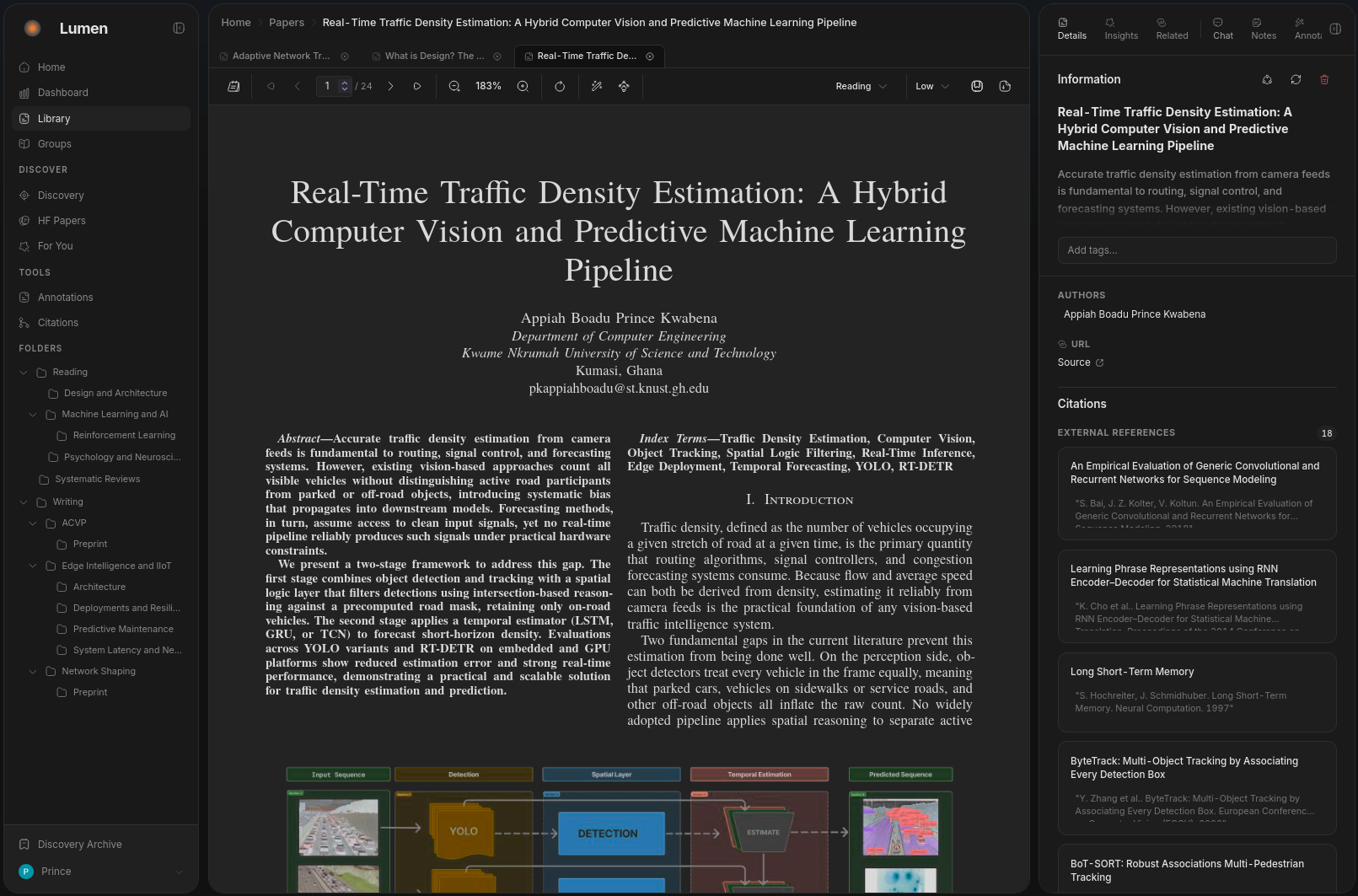Viewport: 1358px width, 896px height.
Task: Go to Papers in the breadcrumb
Action: pyautogui.click(x=287, y=23)
